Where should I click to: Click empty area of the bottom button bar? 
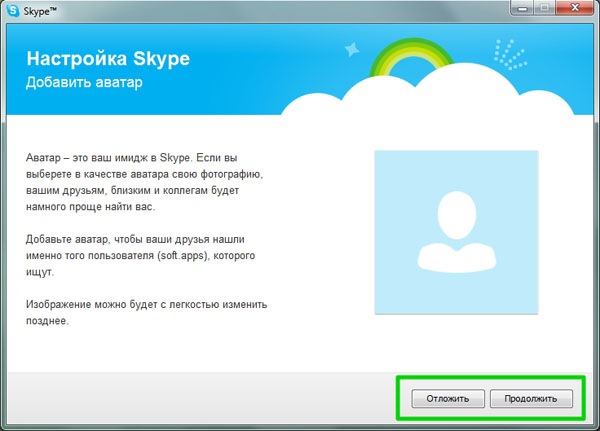[x=200, y=398]
